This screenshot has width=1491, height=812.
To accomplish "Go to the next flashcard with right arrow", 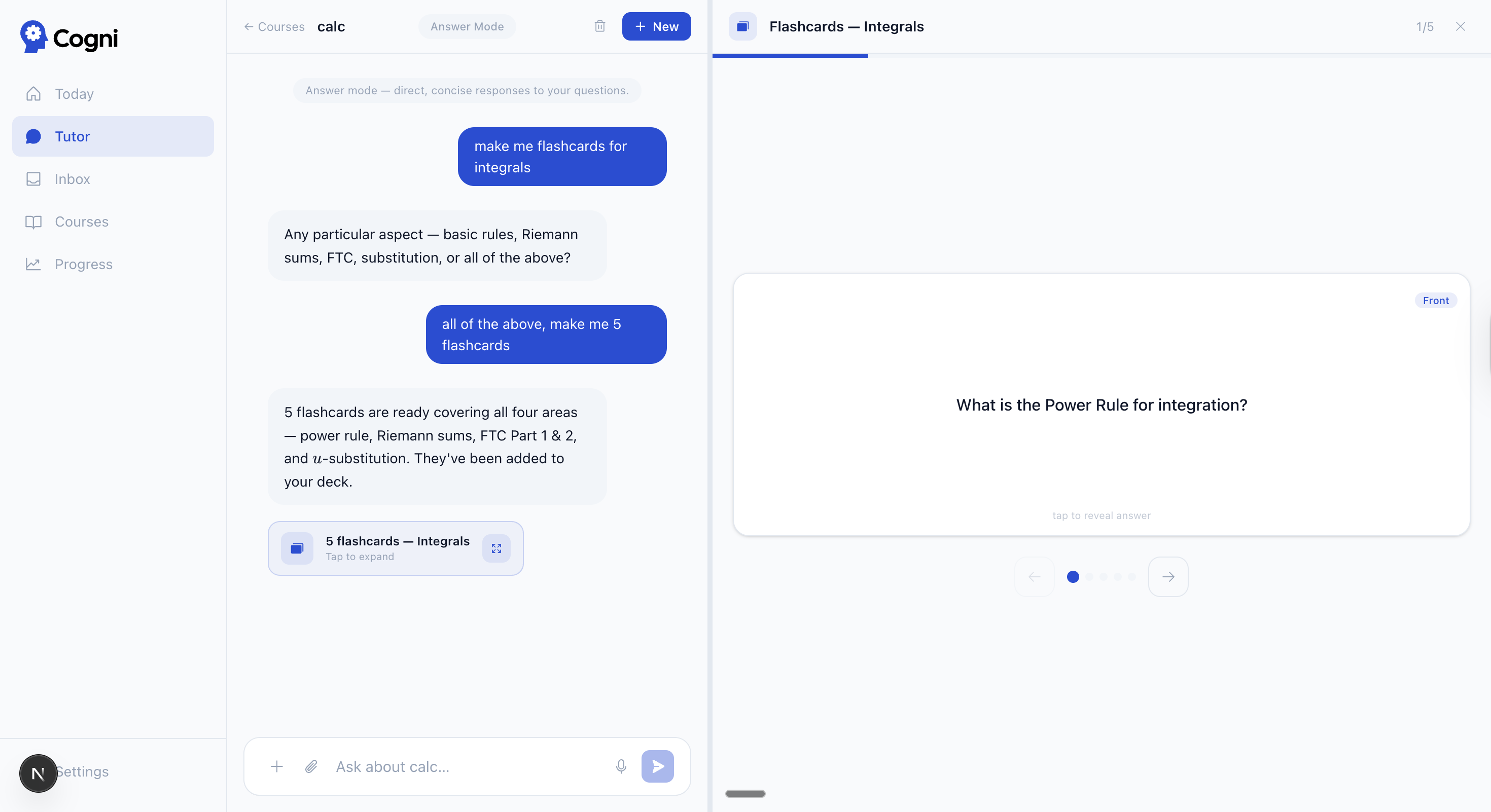I will point(1168,577).
